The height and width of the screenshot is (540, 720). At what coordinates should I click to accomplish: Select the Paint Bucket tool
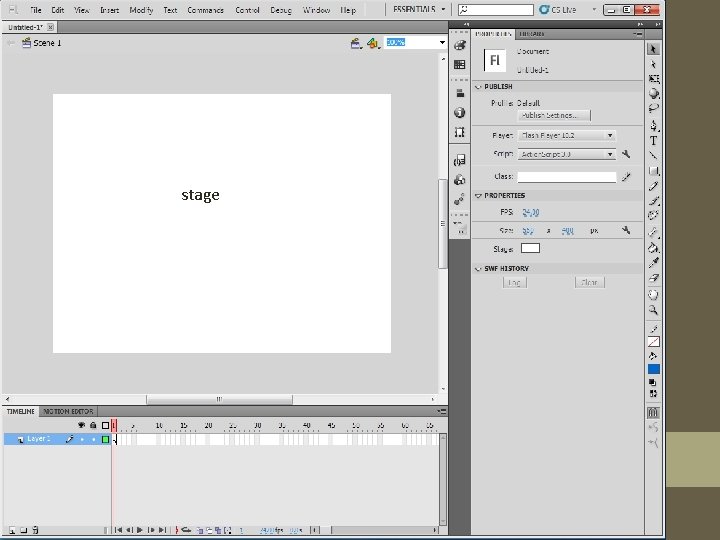point(653,248)
